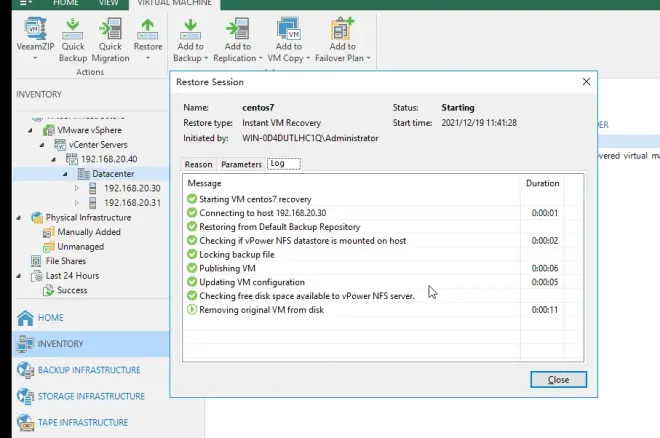Select the 'Locking backup file' log row
Image resolution: width=660 pixels, height=438 pixels.
tap(383, 255)
